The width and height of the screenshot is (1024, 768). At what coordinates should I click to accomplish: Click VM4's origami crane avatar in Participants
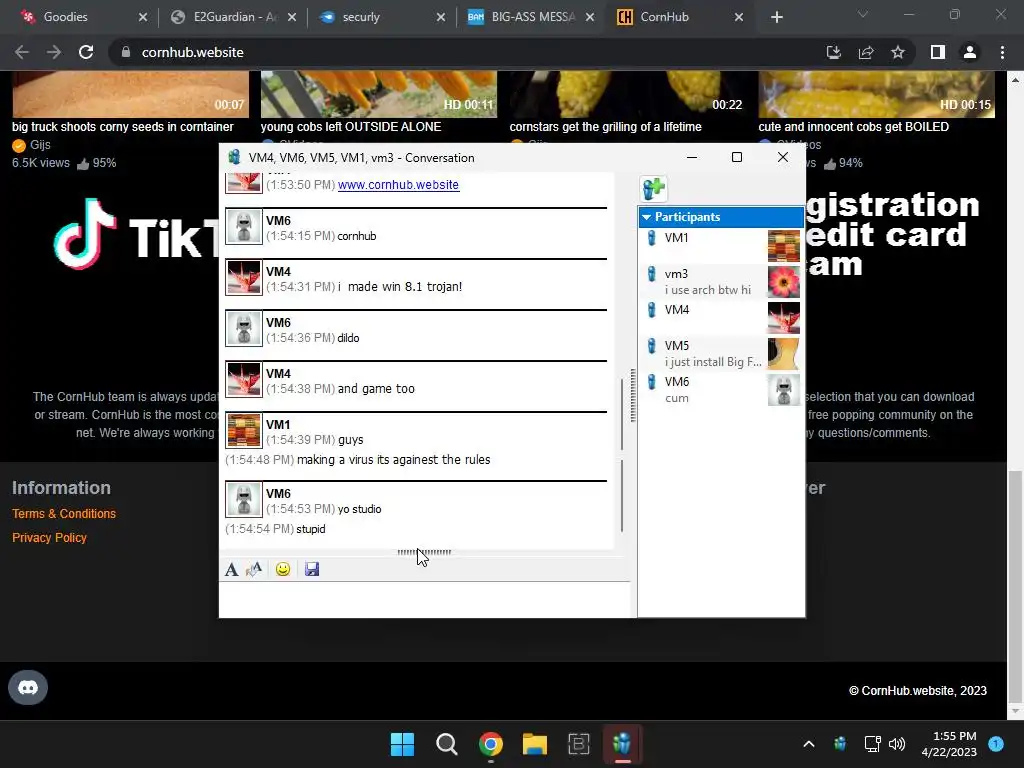pyautogui.click(x=784, y=318)
